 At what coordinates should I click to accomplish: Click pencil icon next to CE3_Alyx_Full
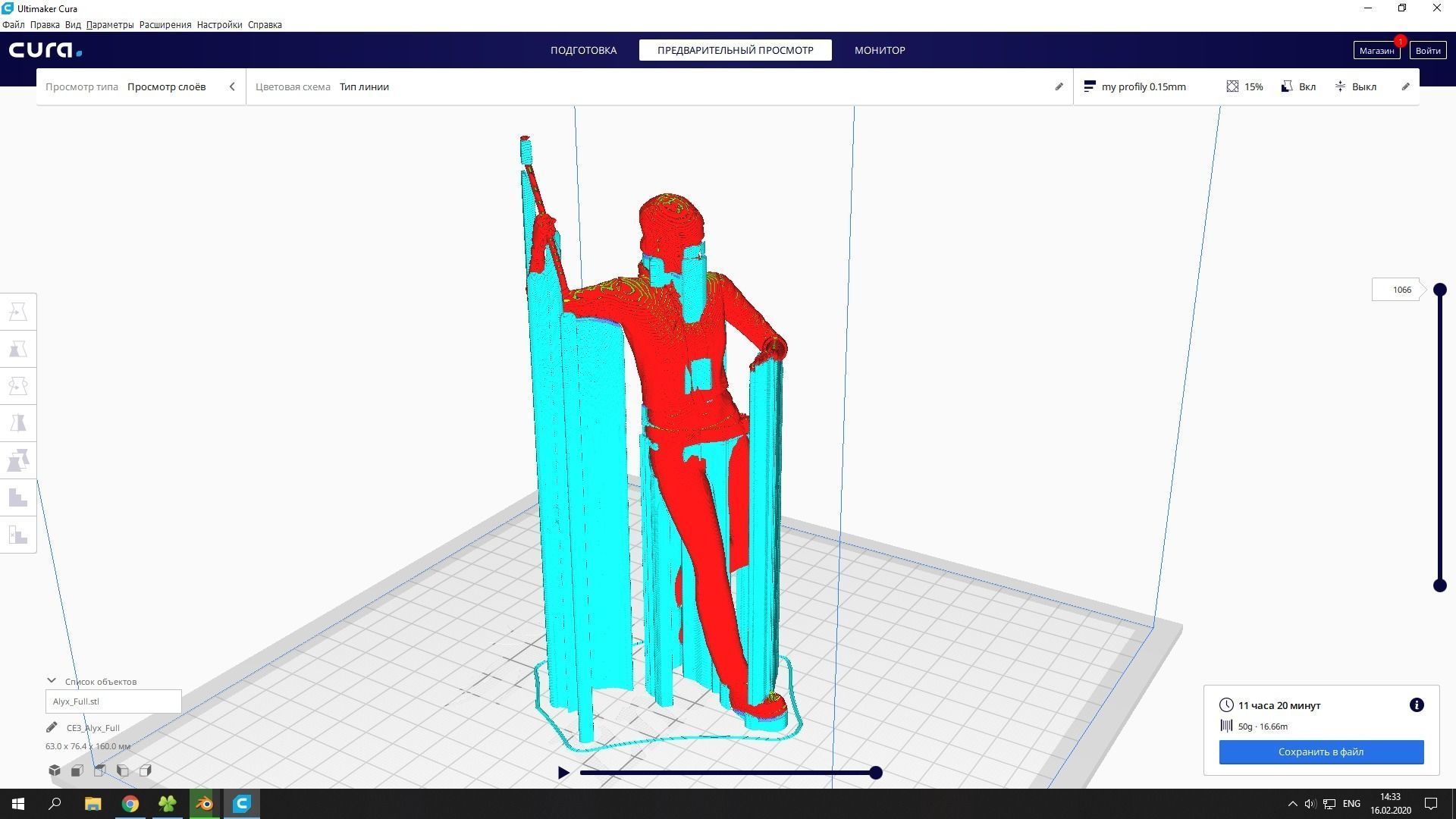click(x=52, y=728)
